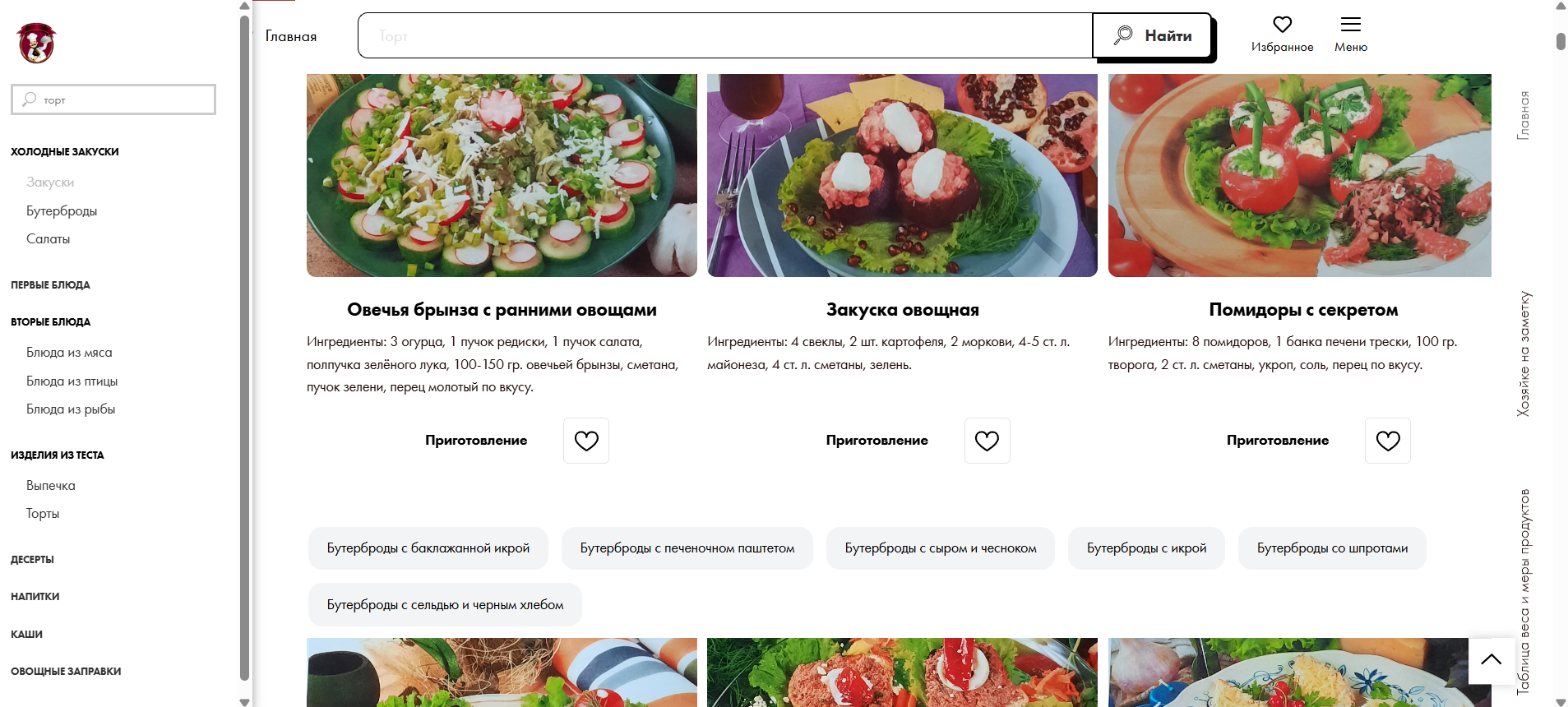The height and width of the screenshot is (707, 1568).
Task: Open the Меню hamburger icon
Action: pos(1350,25)
